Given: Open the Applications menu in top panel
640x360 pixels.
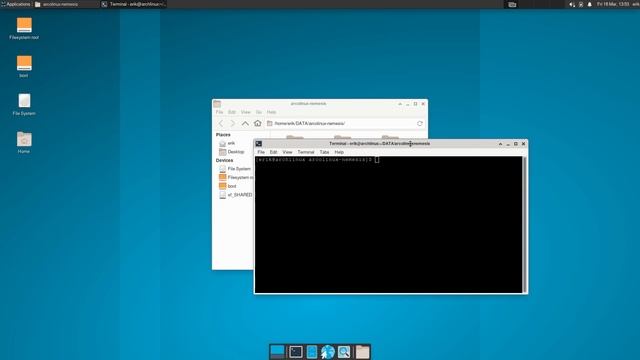Looking at the screenshot, I should (16, 4).
